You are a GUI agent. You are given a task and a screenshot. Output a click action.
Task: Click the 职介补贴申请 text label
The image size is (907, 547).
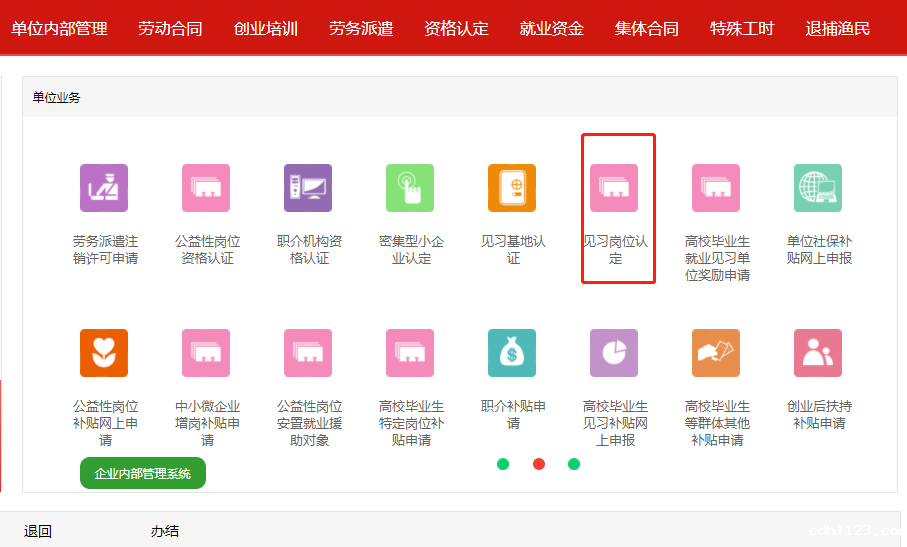513,415
